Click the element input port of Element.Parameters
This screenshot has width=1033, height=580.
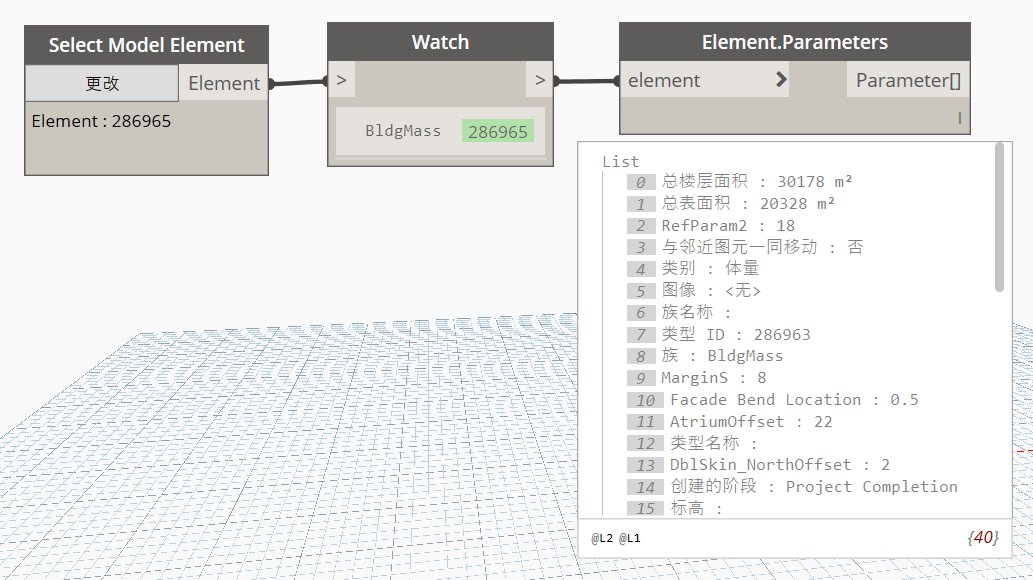pyautogui.click(x=704, y=80)
